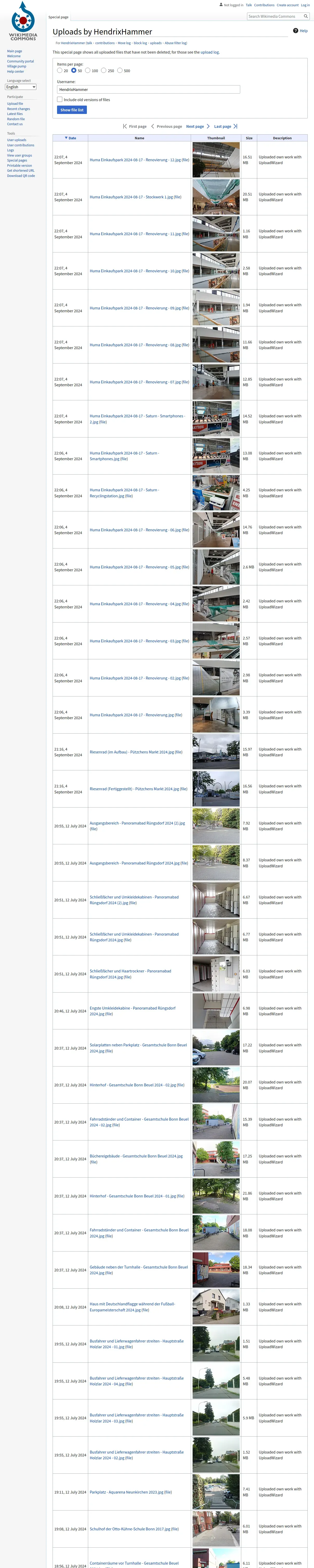Image resolution: width=314 pixels, height=1568 pixels.
Task: Open Saturn - Recyclingstation.jpg link
Action: tap(124, 493)
